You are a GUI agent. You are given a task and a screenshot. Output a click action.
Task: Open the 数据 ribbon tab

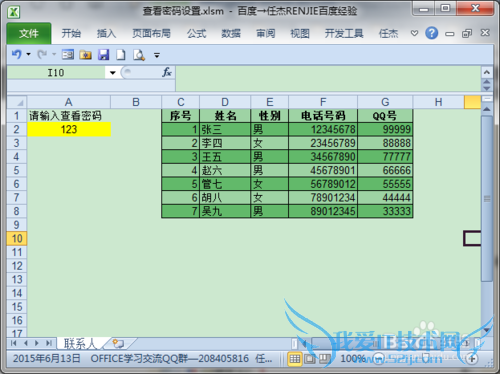point(231,33)
